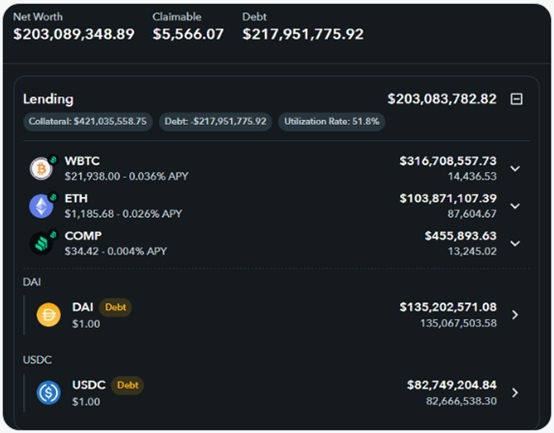Open USDC debt details arrow
554x433 pixels.
point(515,392)
